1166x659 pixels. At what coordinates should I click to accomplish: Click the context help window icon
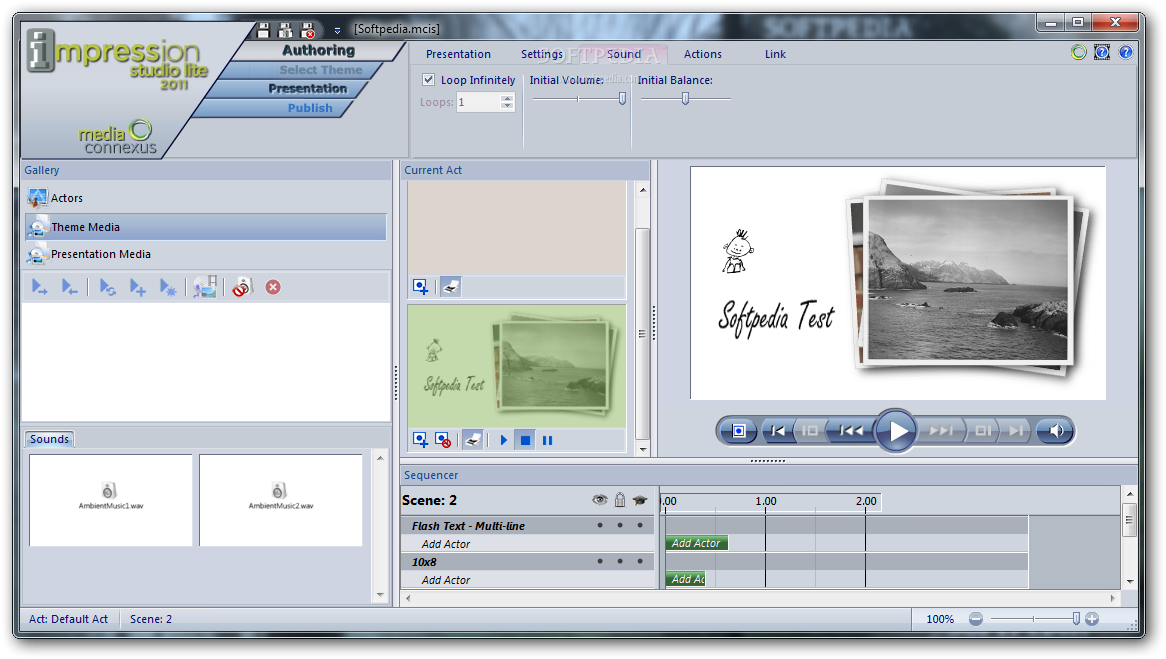1102,52
